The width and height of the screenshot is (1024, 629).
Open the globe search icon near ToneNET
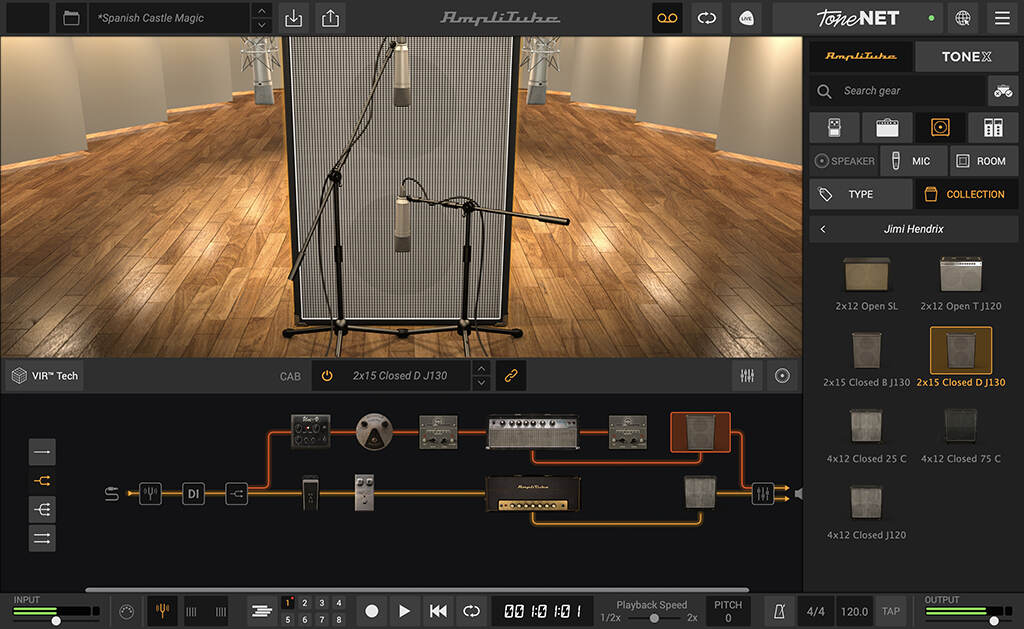tap(963, 17)
